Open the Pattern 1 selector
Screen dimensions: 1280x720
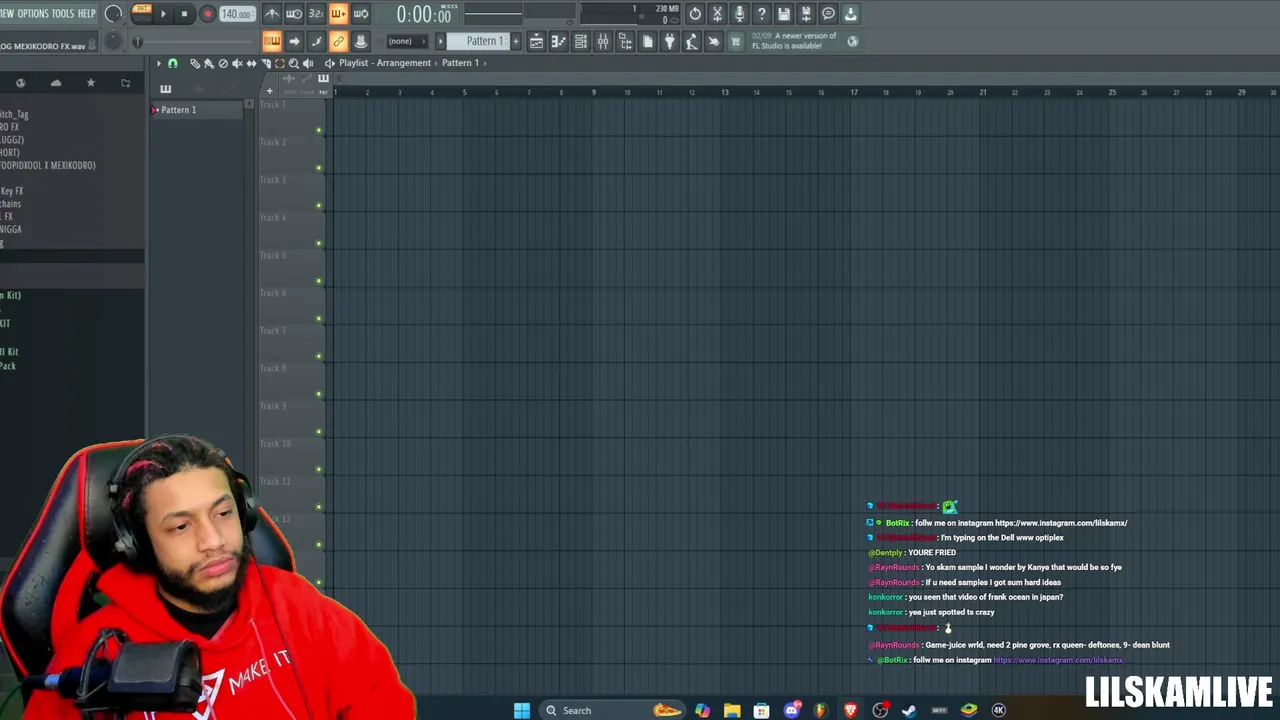tap(477, 41)
